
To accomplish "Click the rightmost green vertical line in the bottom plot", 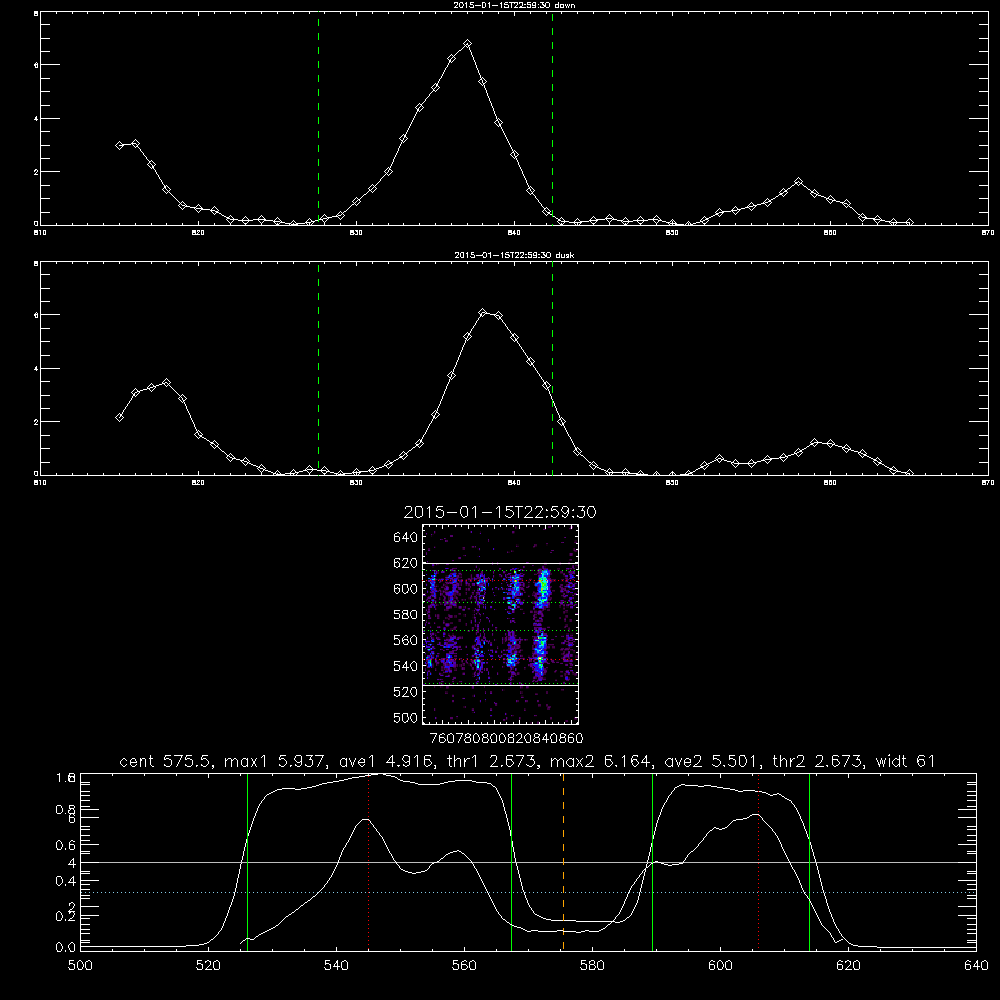I will click(x=809, y=861).
